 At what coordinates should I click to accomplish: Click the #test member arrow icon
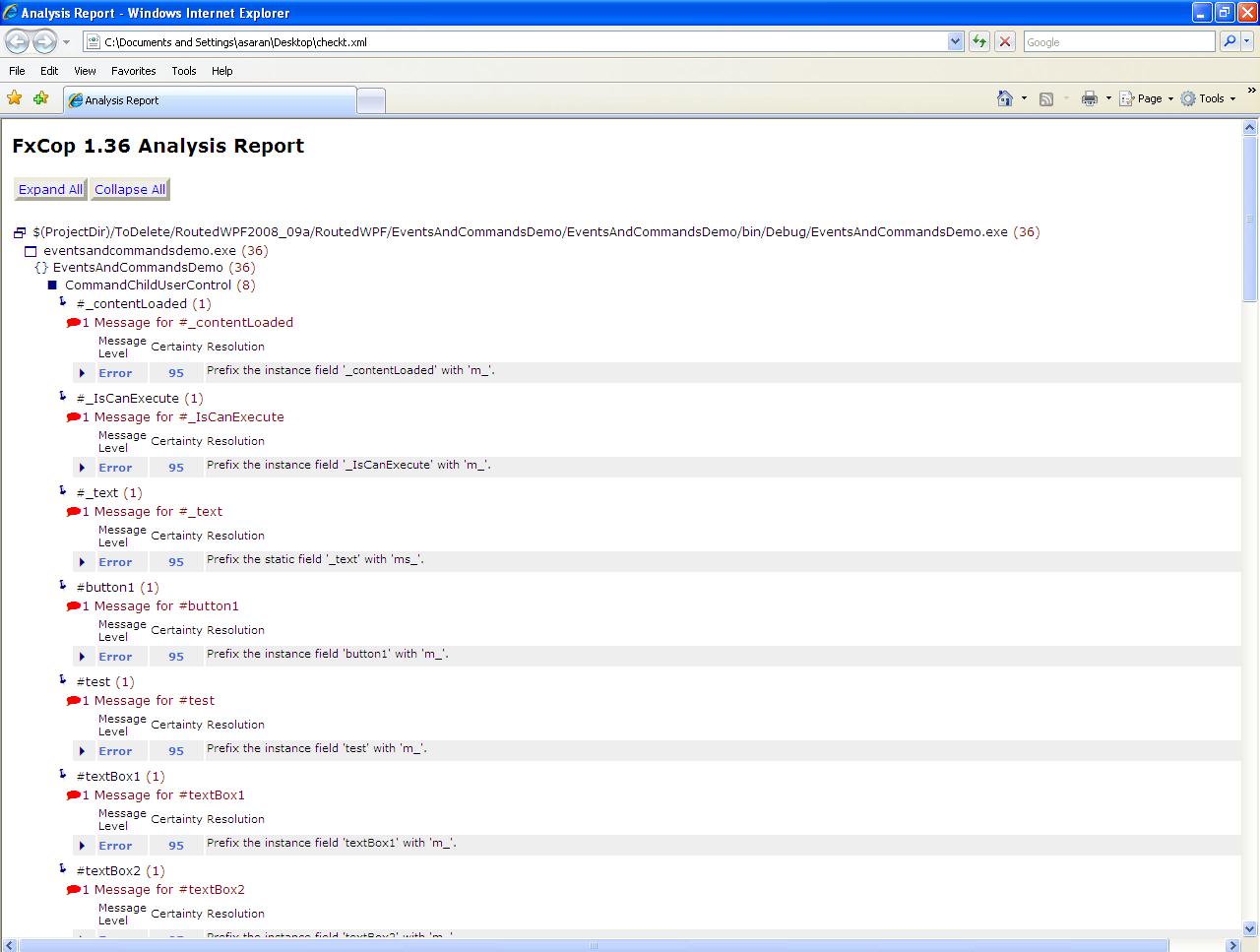pyautogui.click(x=64, y=679)
